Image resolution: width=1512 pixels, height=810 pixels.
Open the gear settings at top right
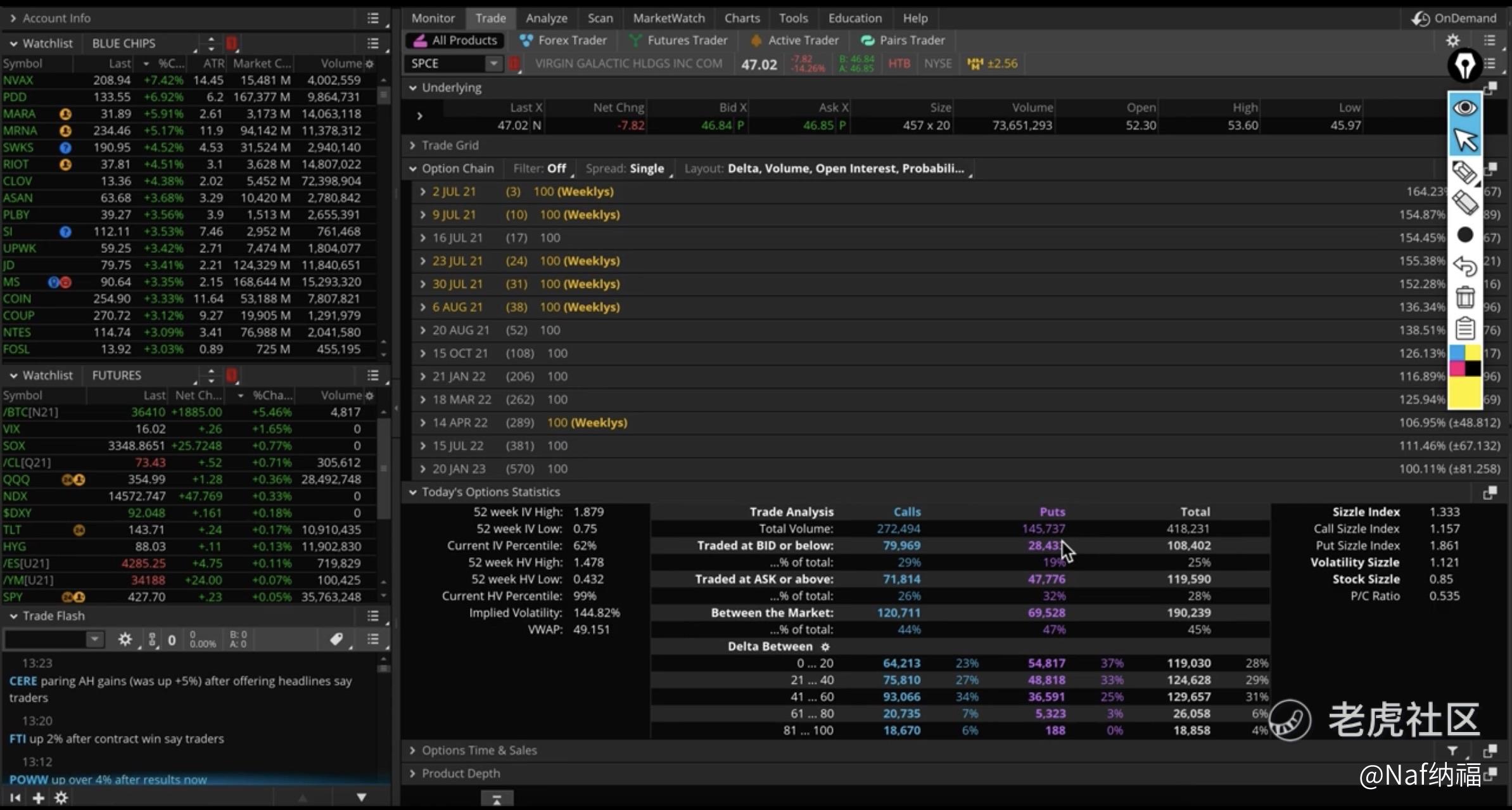1452,41
